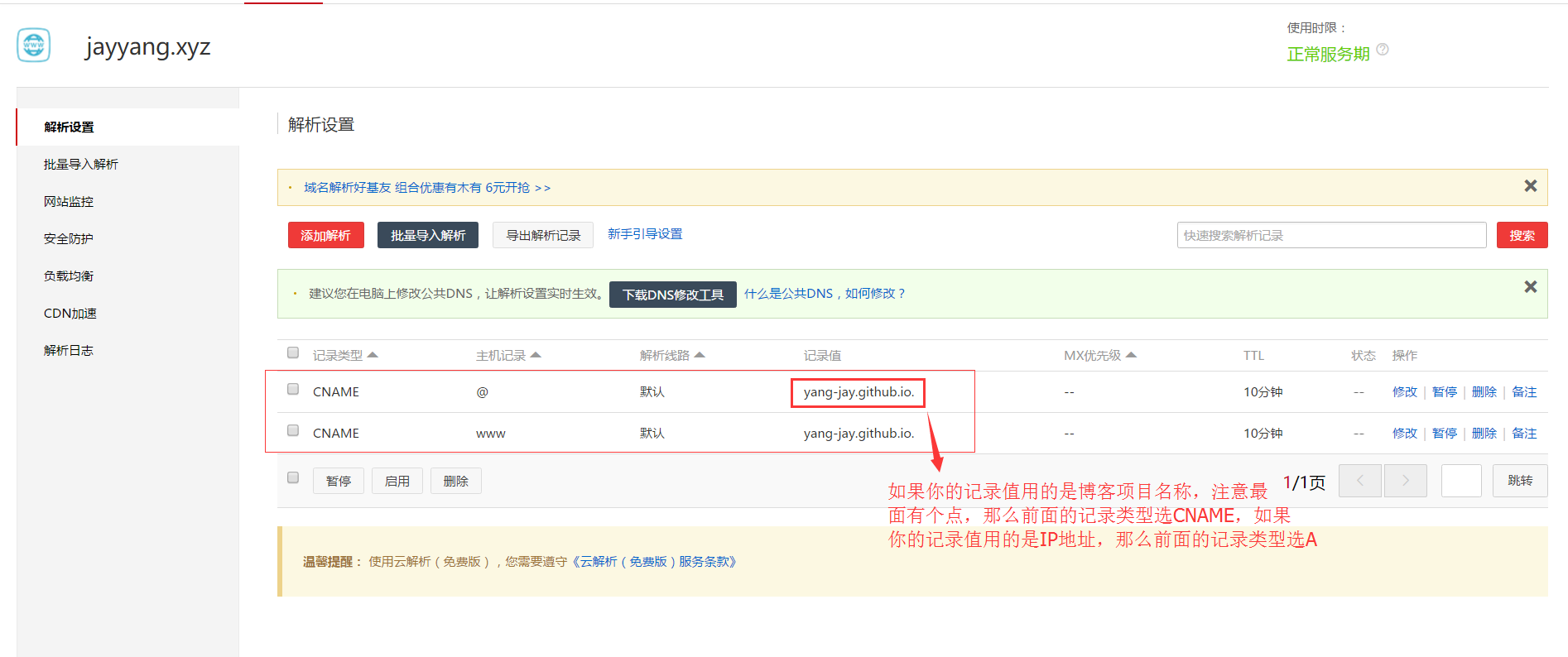
Task: Sort by 解析线路 column arrow
Action: (700, 355)
